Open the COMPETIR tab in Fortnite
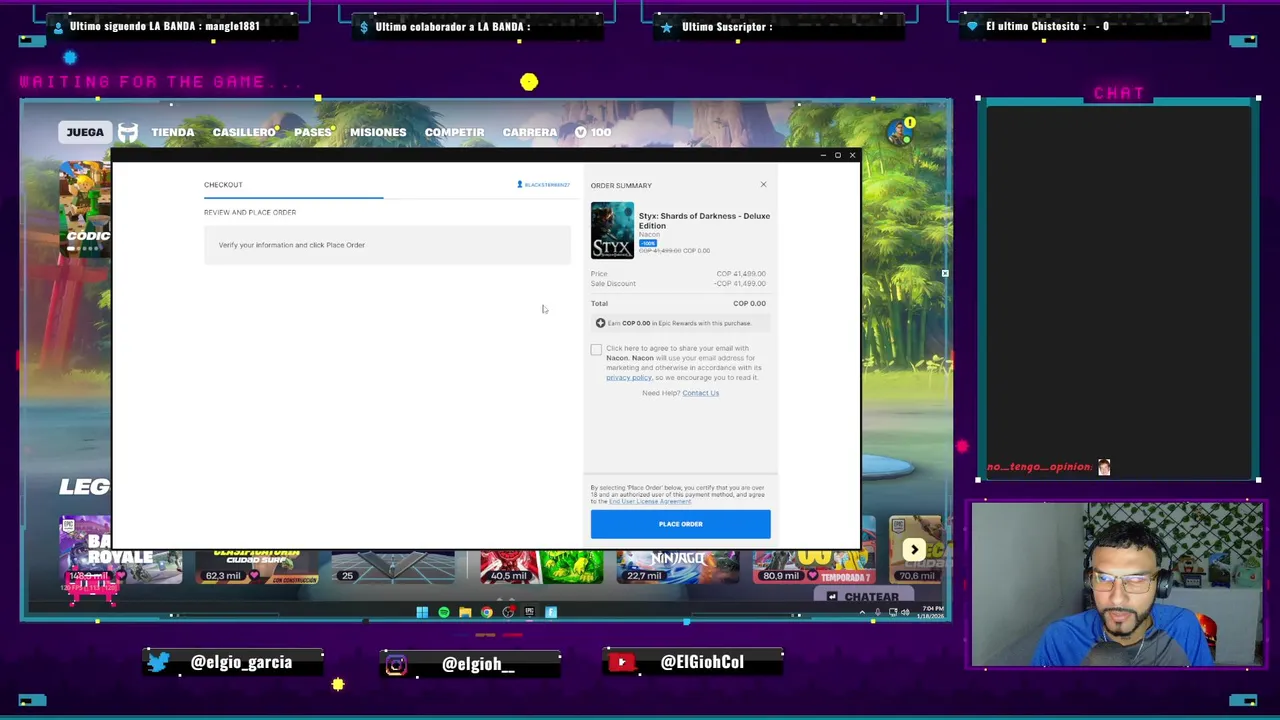 (454, 132)
